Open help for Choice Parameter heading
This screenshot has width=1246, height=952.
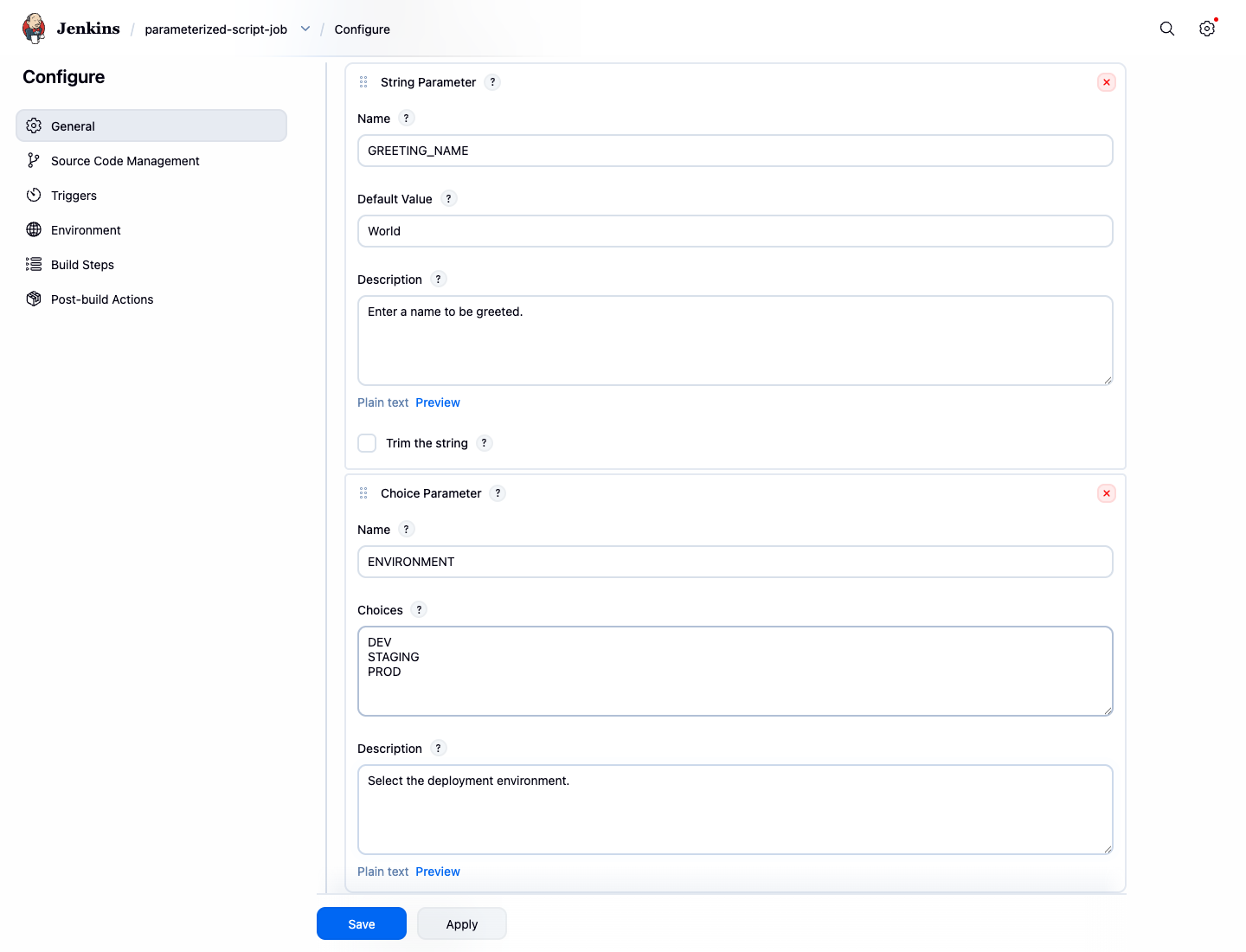[x=498, y=493]
